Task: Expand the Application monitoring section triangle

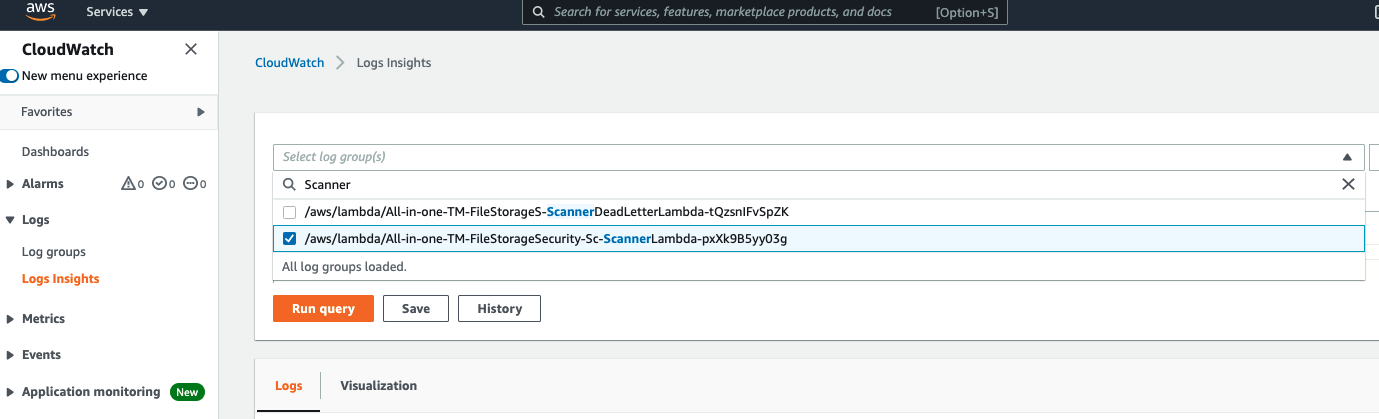Action: (x=10, y=392)
